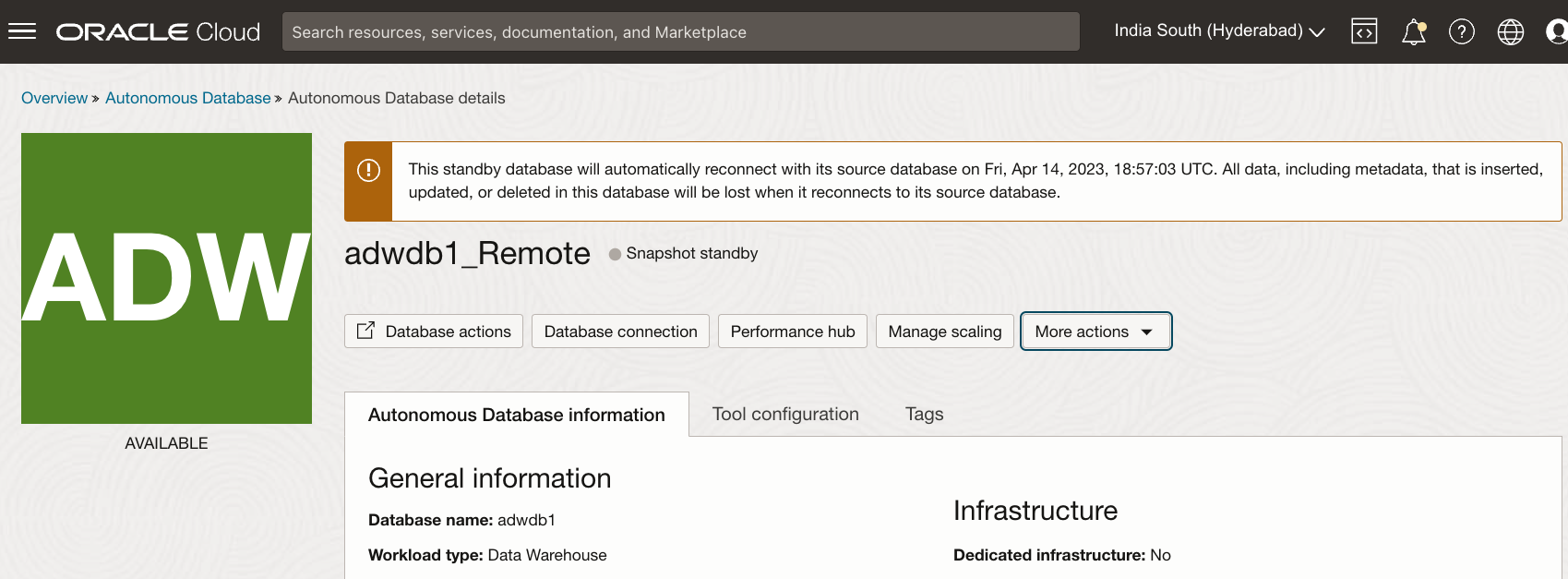Screen dimensions: 1568x579
Task: Go to the Overview breadcrumb link
Action: (x=54, y=98)
